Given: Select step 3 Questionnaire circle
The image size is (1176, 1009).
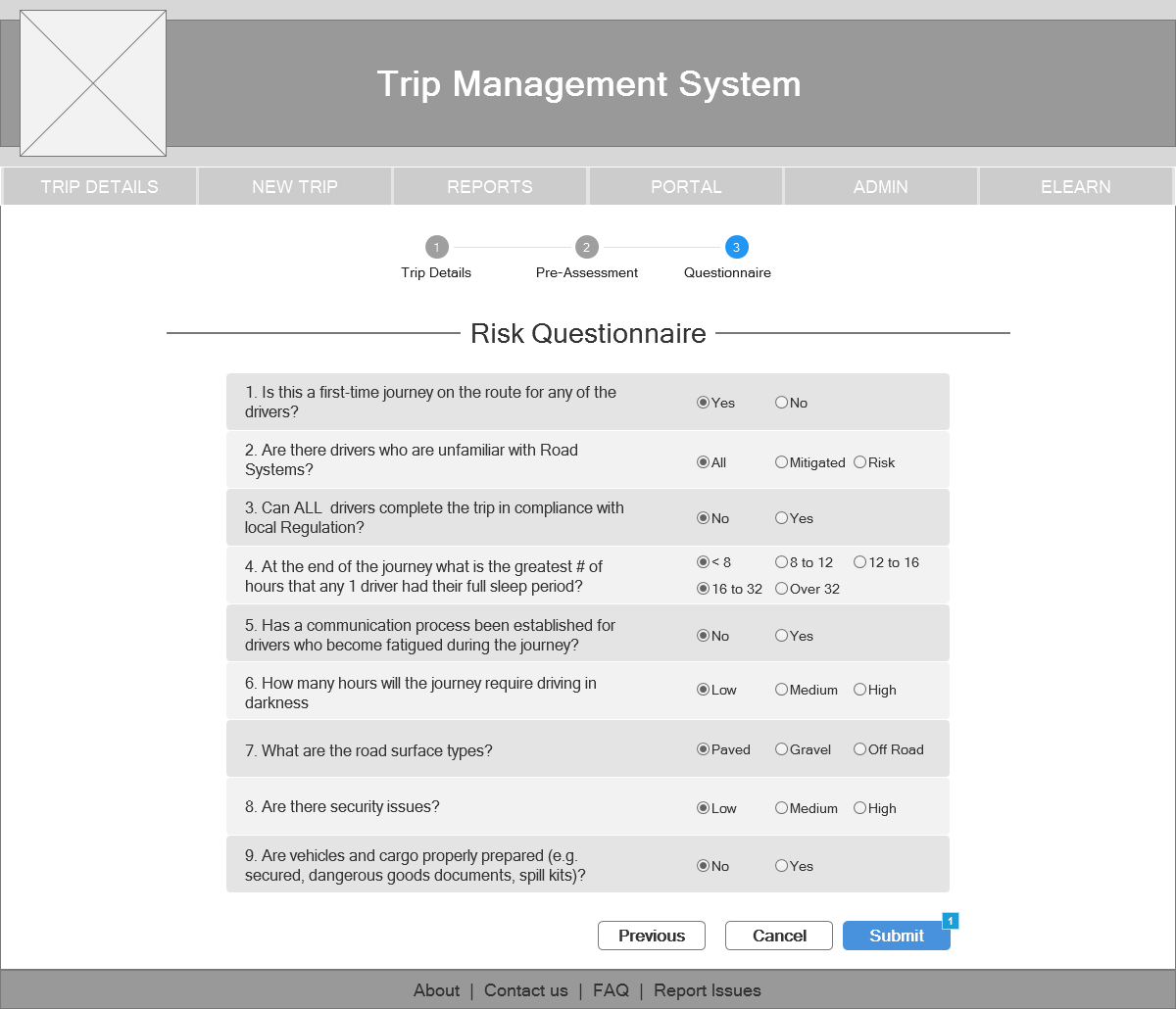Looking at the screenshot, I should [737, 247].
